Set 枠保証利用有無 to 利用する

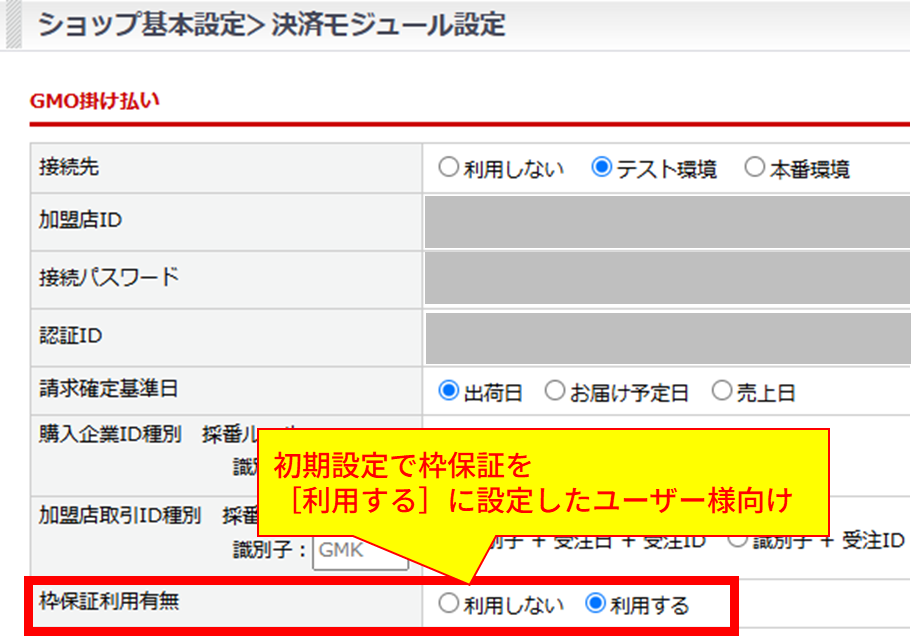click(x=596, y=603)
